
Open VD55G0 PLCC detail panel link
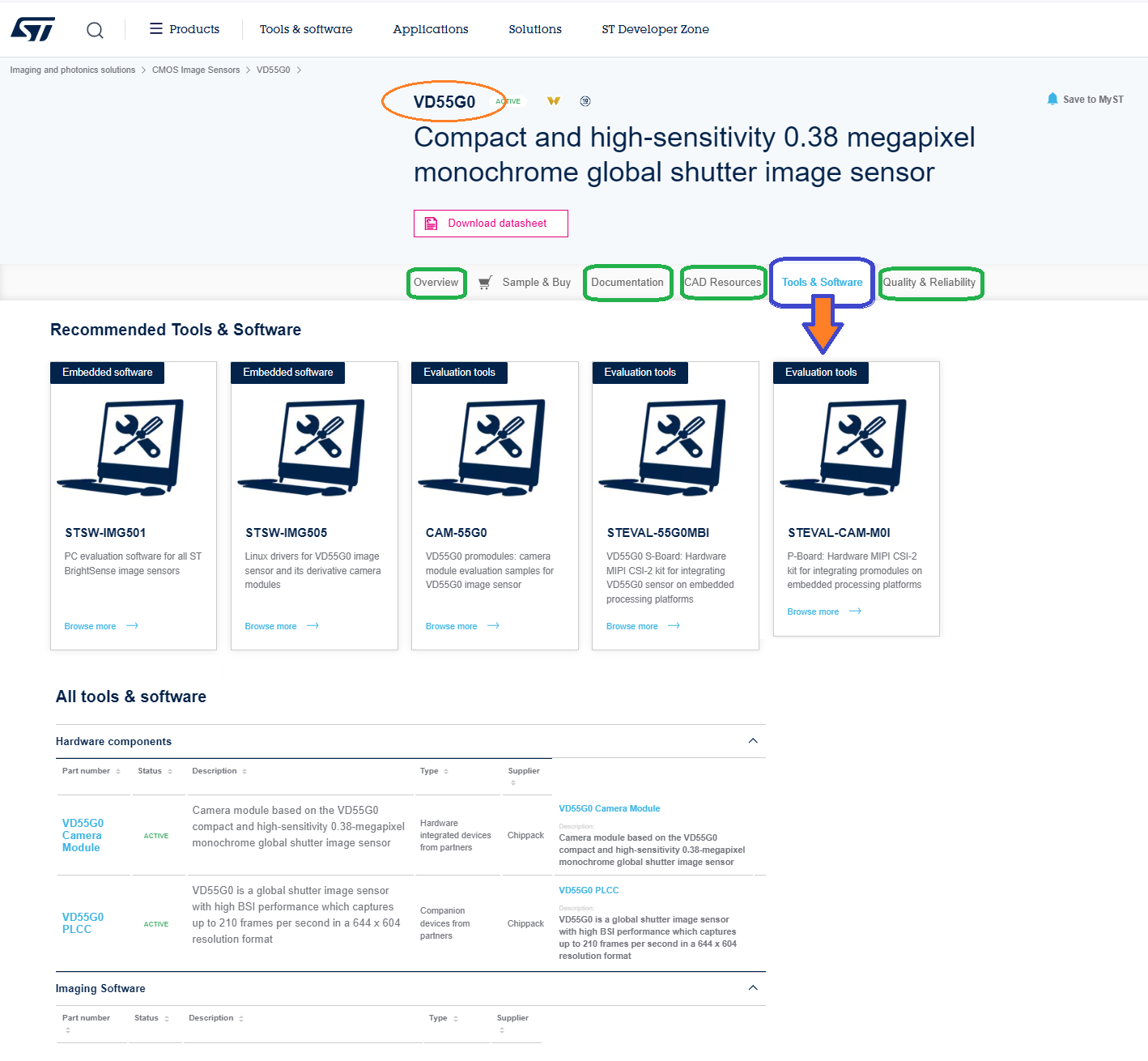pos(589,891)
